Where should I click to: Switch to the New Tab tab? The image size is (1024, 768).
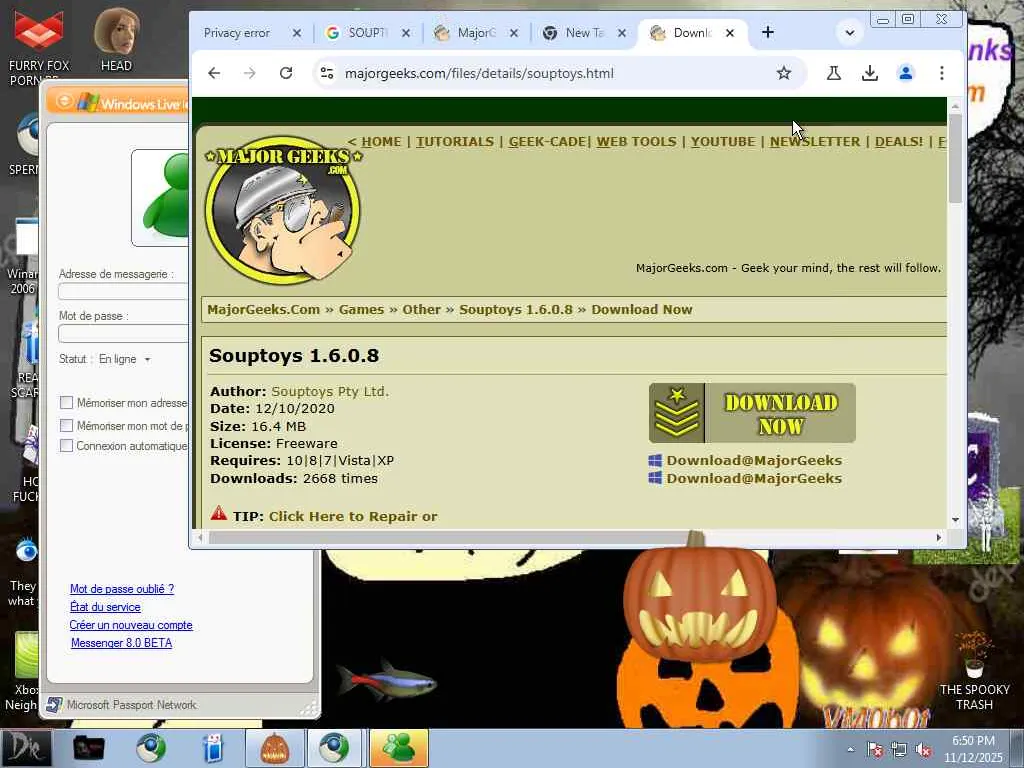pyautogui.click(x=584, y=33)
